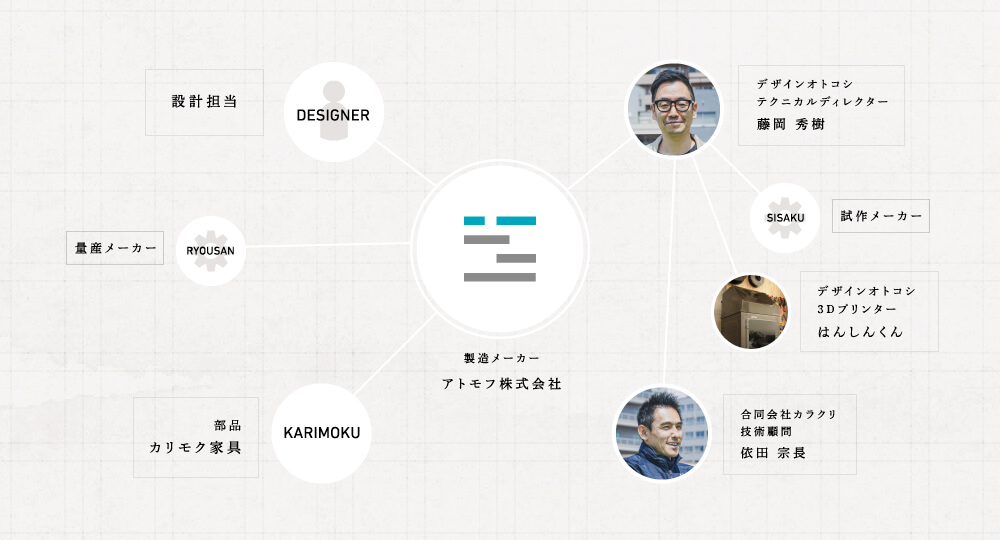This screenshot has height=540, width=1000.
Task: Open photo of 藤岡 秀樹 with glasses
Action: 674,109
